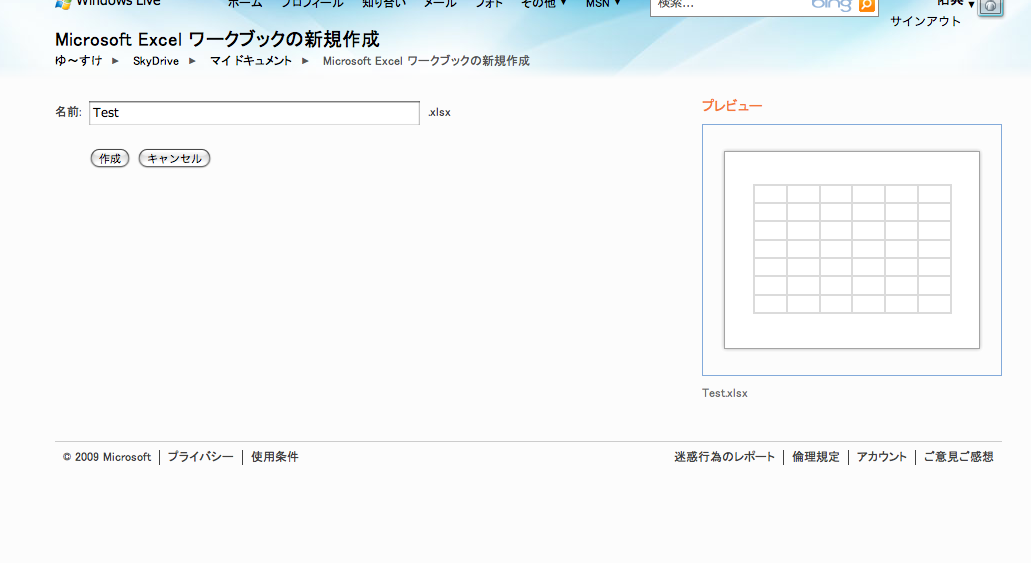Click the サインアウト link
The width and height of the screenshot is (1031, 563).
pos(925,21)
